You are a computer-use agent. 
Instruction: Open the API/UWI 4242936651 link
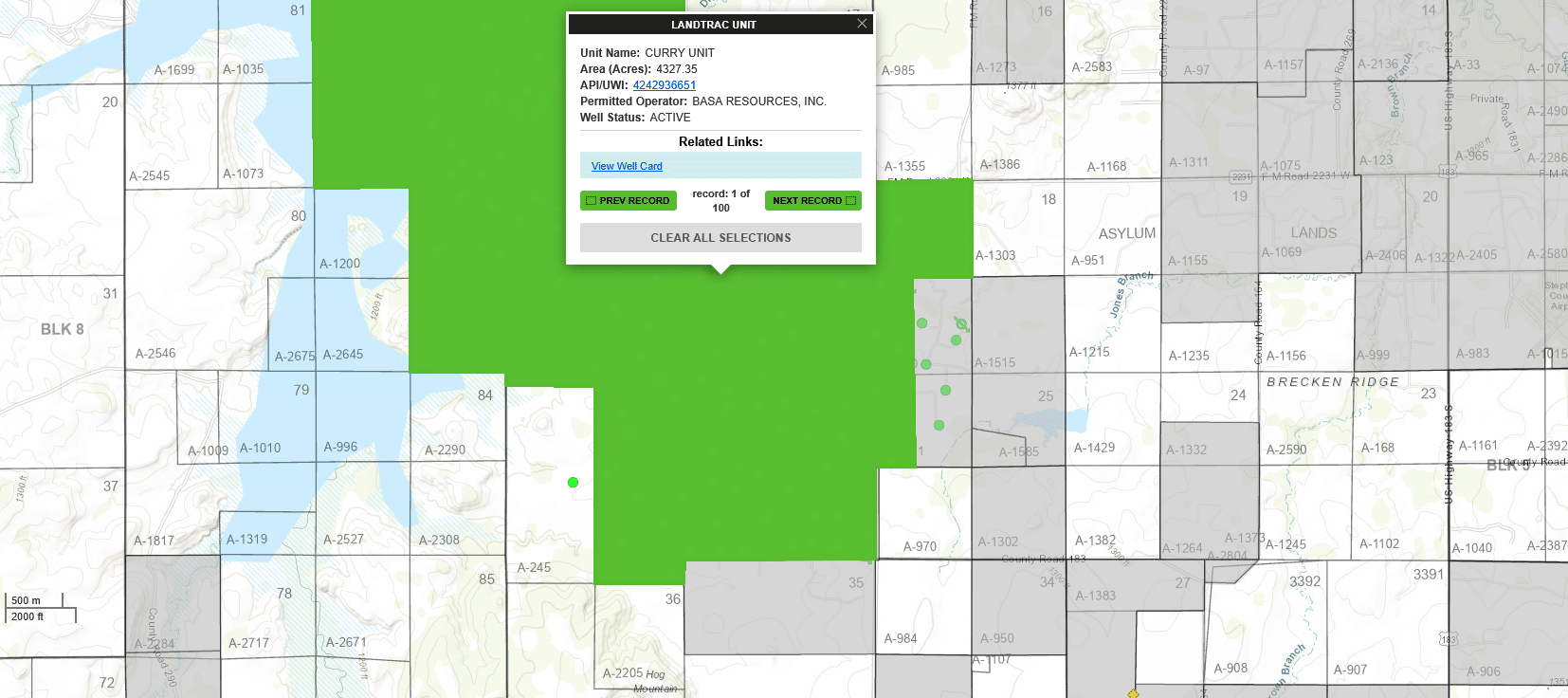coord(664,85)
